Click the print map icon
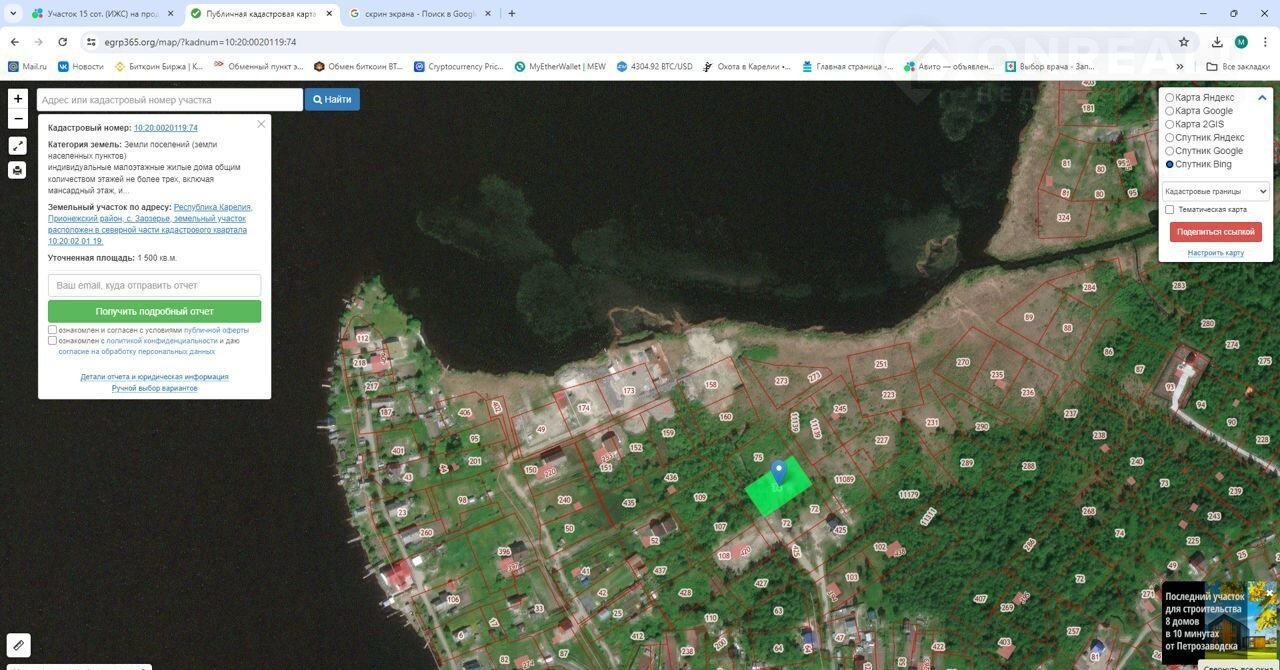 coord(18,170)
